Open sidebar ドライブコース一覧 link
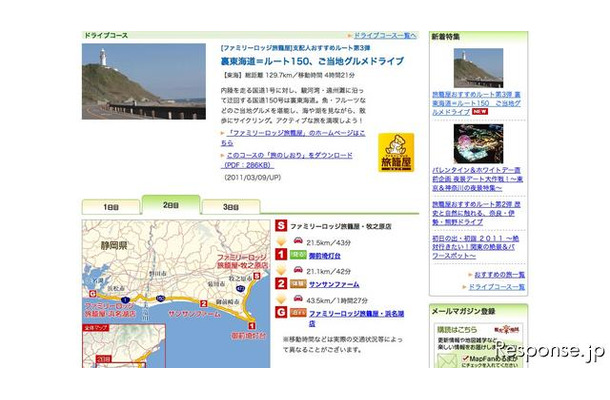The height and width of the screenshot is (400, 610). pos(497,287)
